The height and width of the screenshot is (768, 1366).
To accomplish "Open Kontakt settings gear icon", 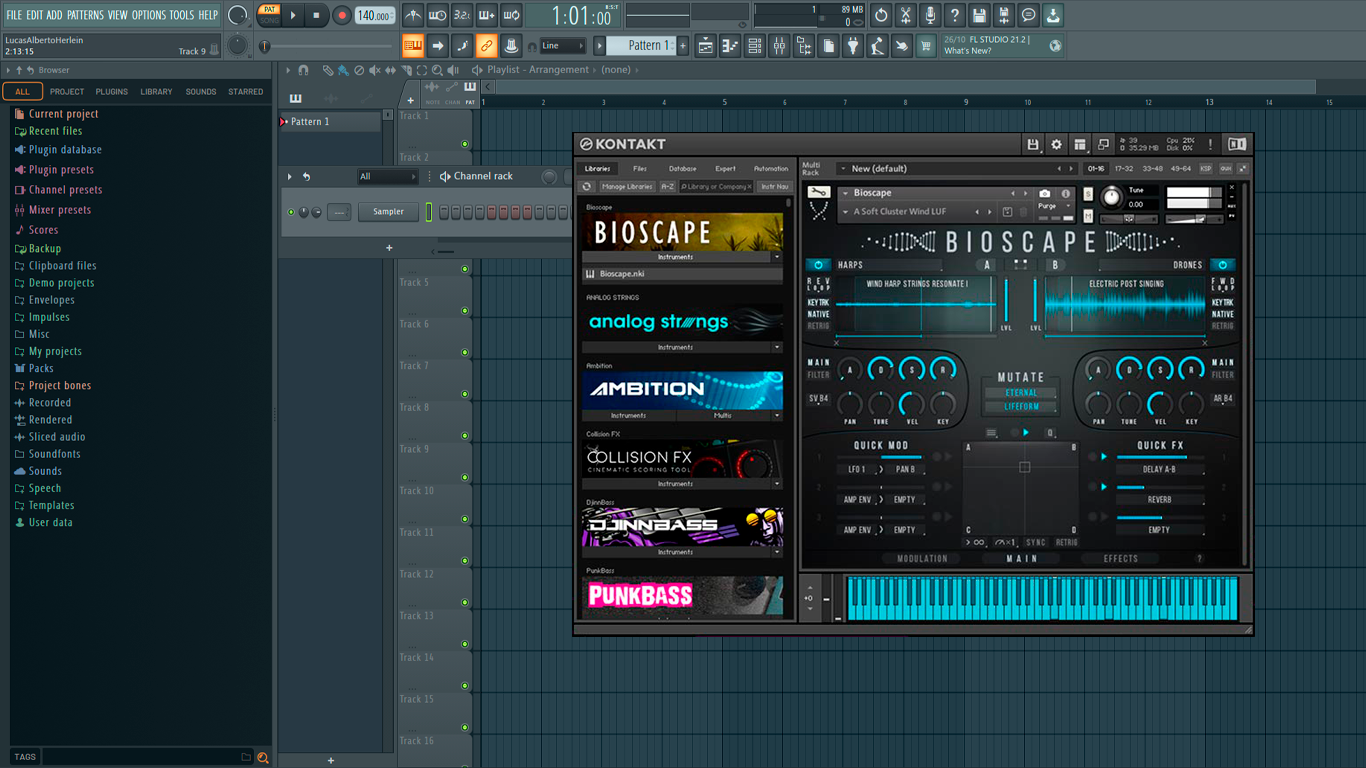I will pos(1056,145).
